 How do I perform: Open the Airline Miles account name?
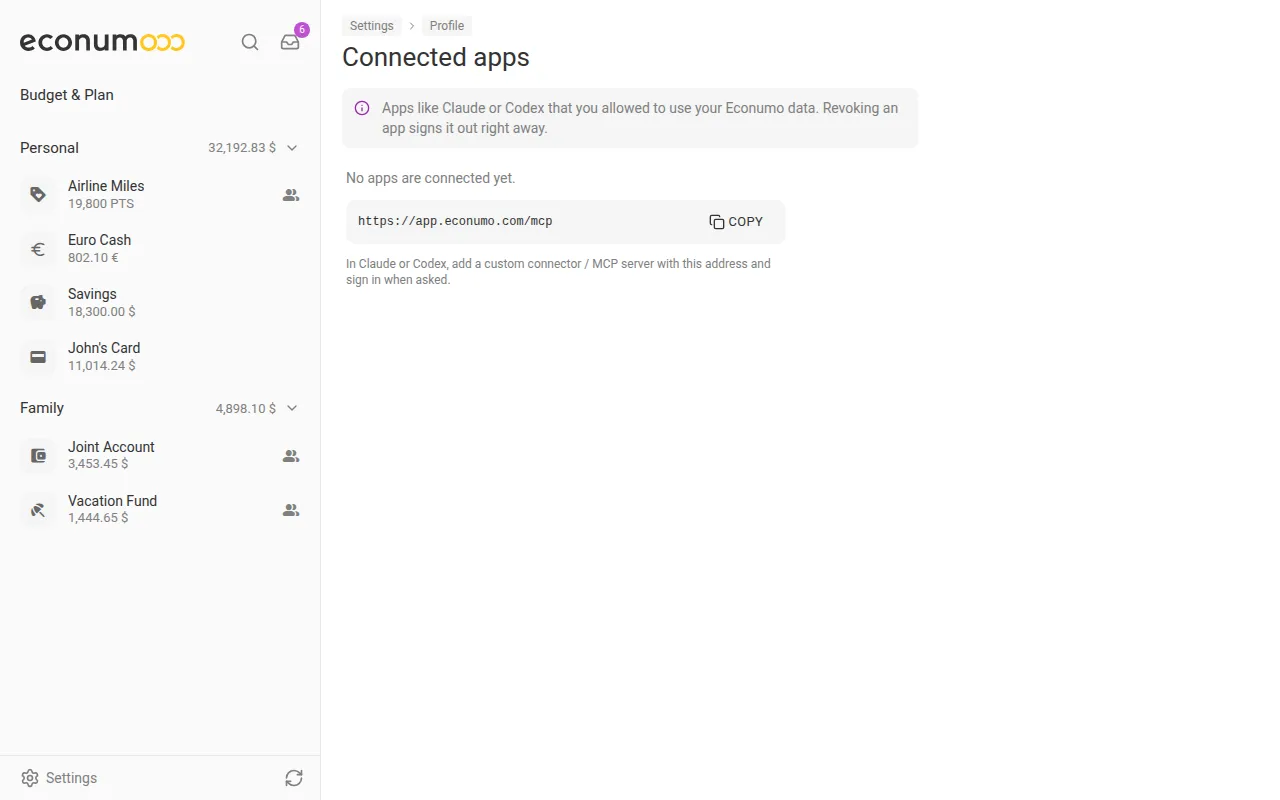(106, 186)
